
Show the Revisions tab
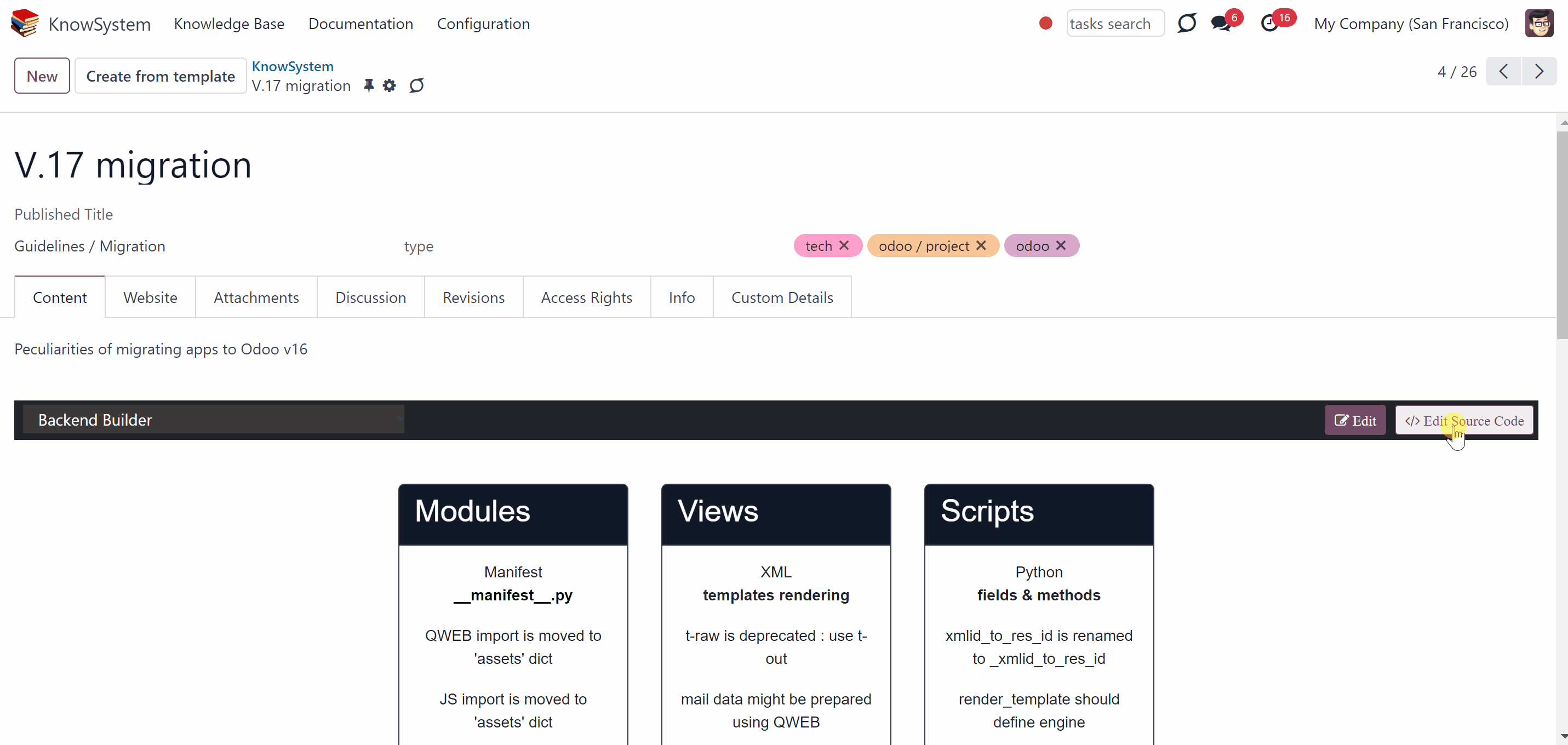473,297
